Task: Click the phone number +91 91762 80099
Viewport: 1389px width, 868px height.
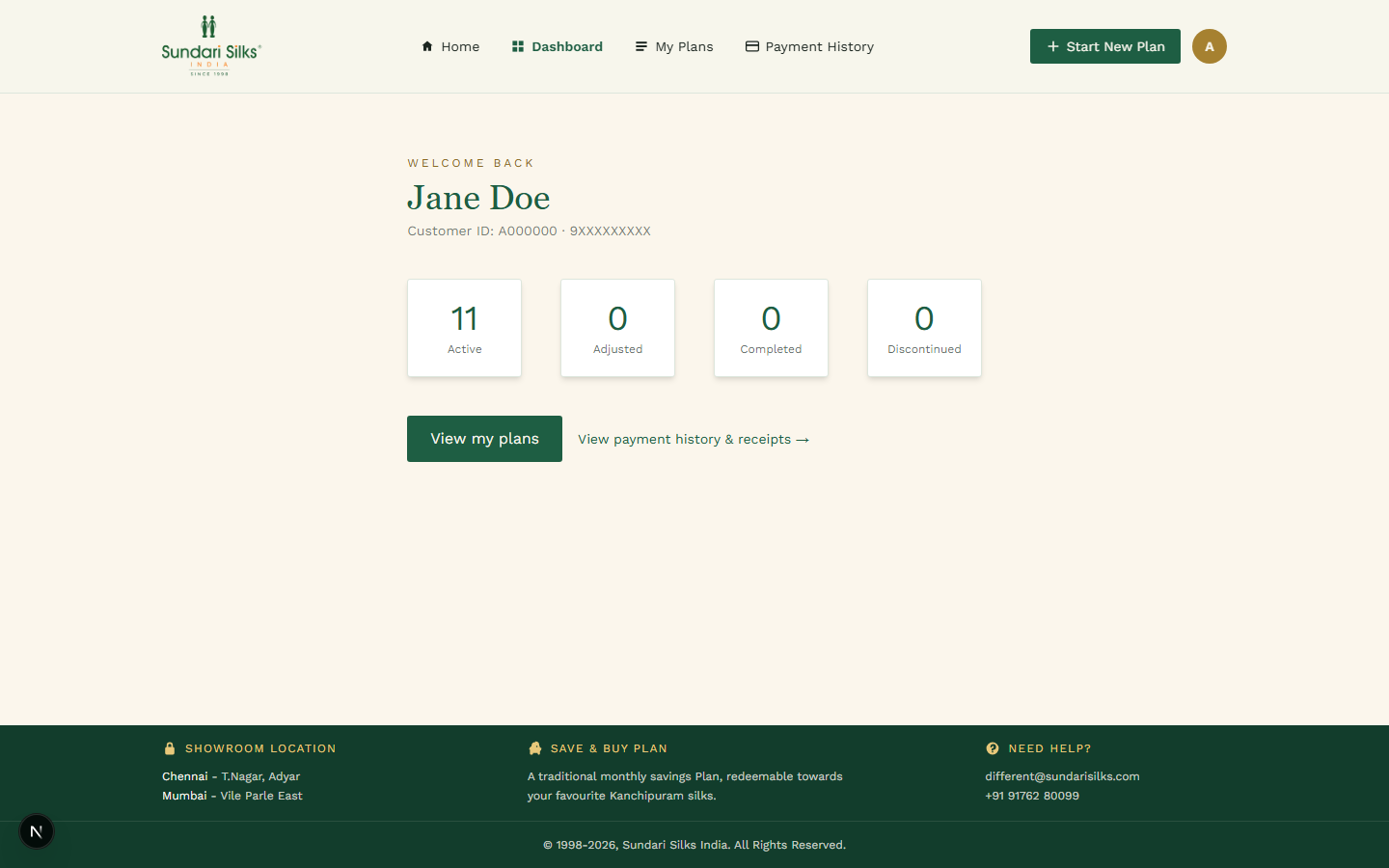Action: pyautogui.click(x=1032, y=796)
